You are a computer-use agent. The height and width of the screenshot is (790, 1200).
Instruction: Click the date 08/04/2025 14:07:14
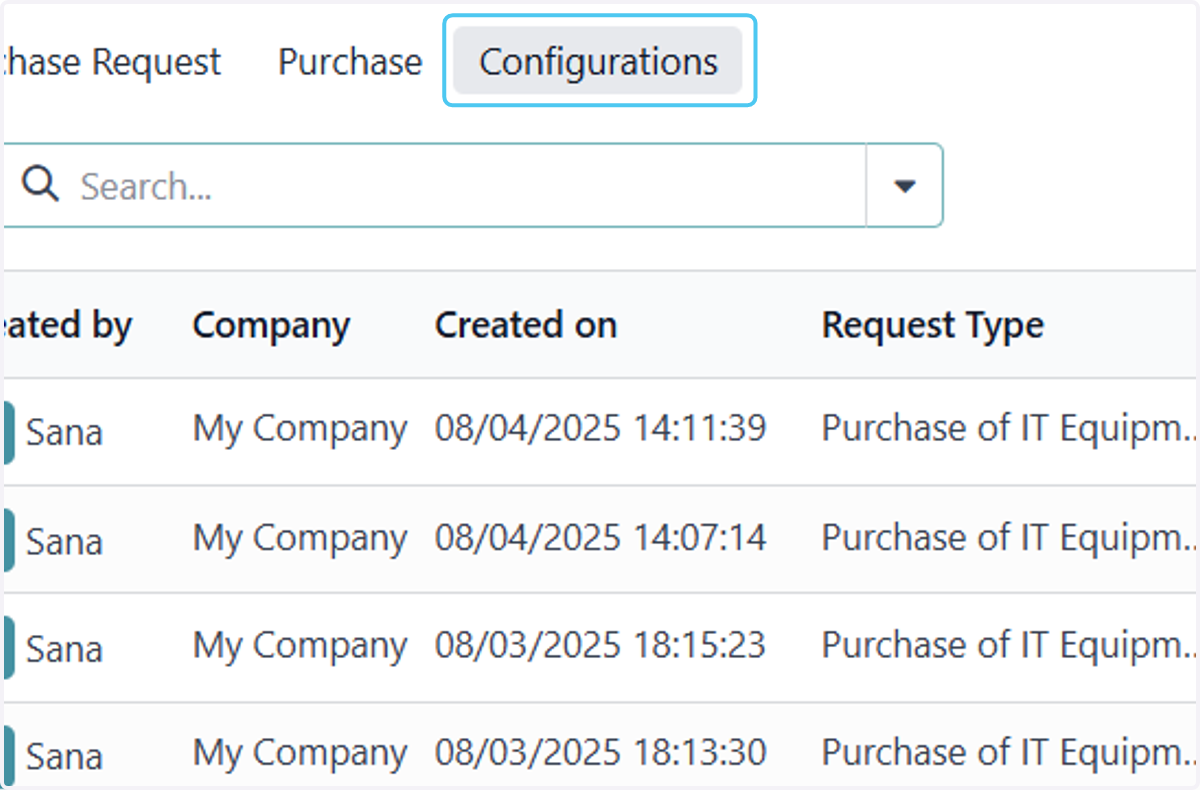(x=601, y=537)
